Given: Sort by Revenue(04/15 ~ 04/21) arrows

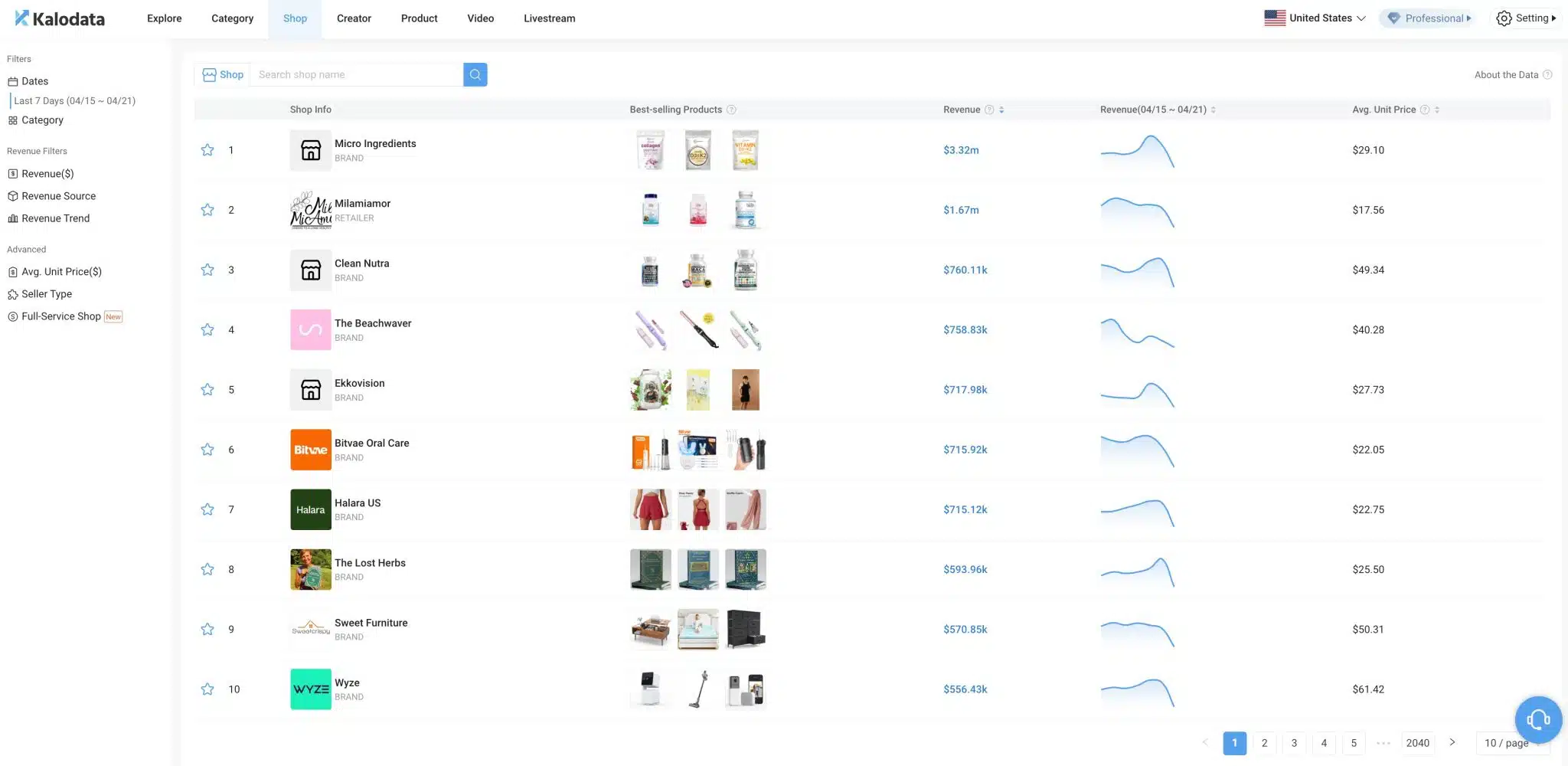Looking at the screenshot, I should coord(1214,110).
